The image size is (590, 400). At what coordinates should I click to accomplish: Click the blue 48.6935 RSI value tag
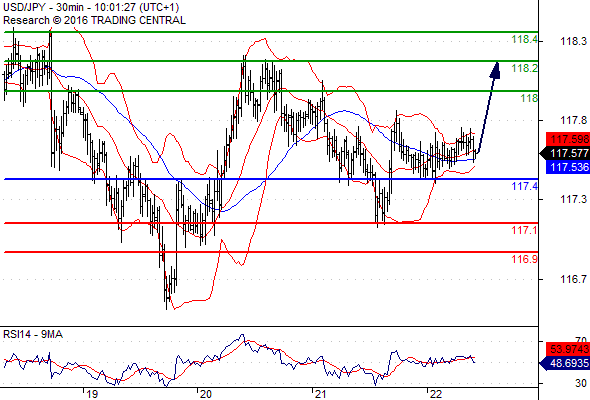(565, 363)
